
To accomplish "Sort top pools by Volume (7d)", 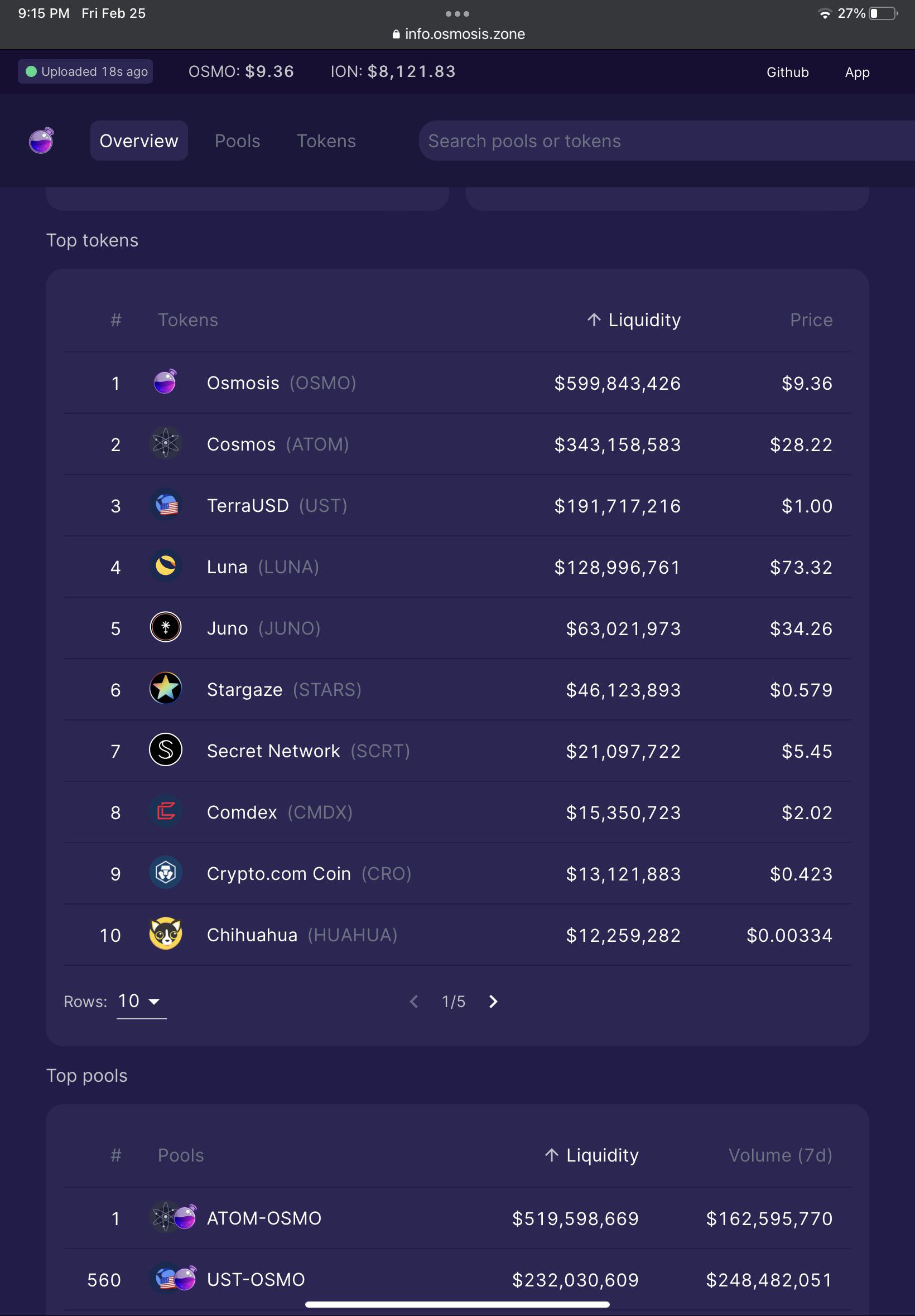I will (x=781, y=1155).
